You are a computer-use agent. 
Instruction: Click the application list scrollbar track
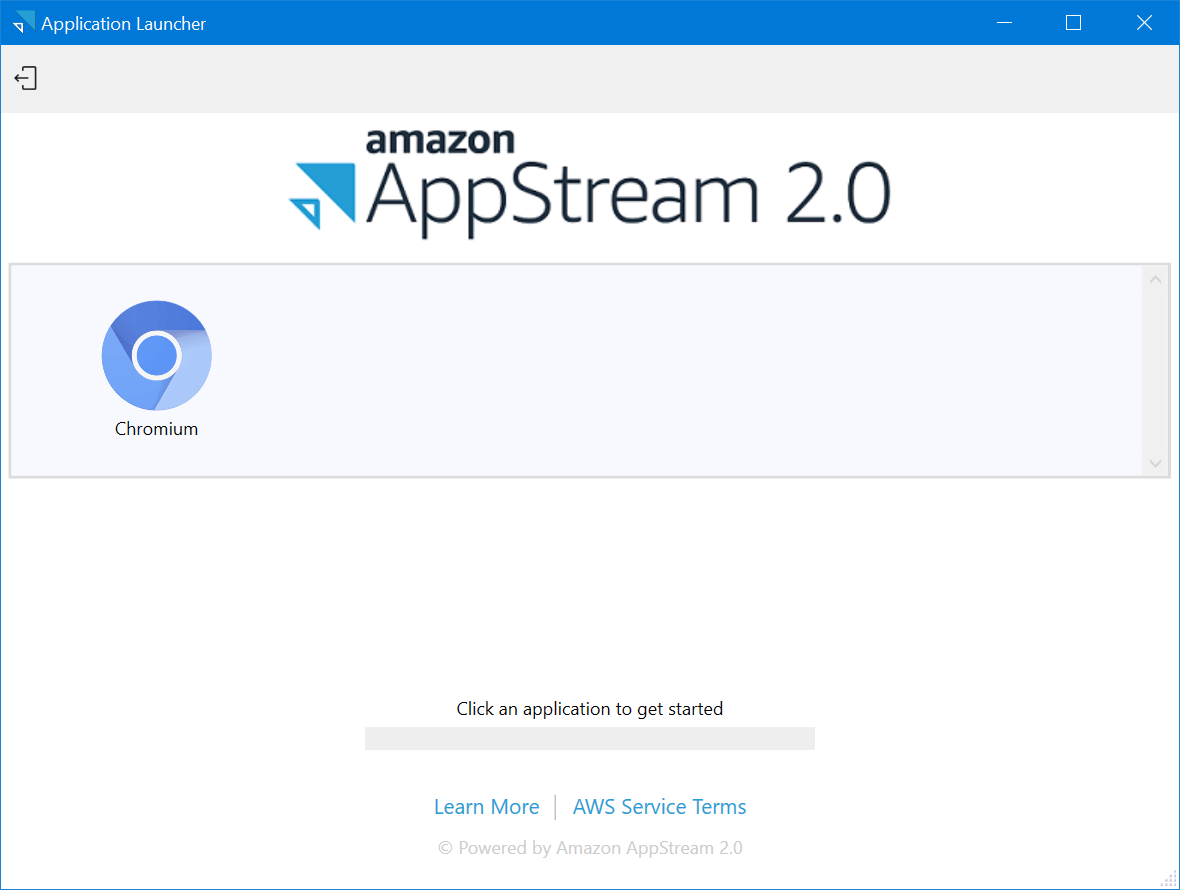[x=1155, y=370]
